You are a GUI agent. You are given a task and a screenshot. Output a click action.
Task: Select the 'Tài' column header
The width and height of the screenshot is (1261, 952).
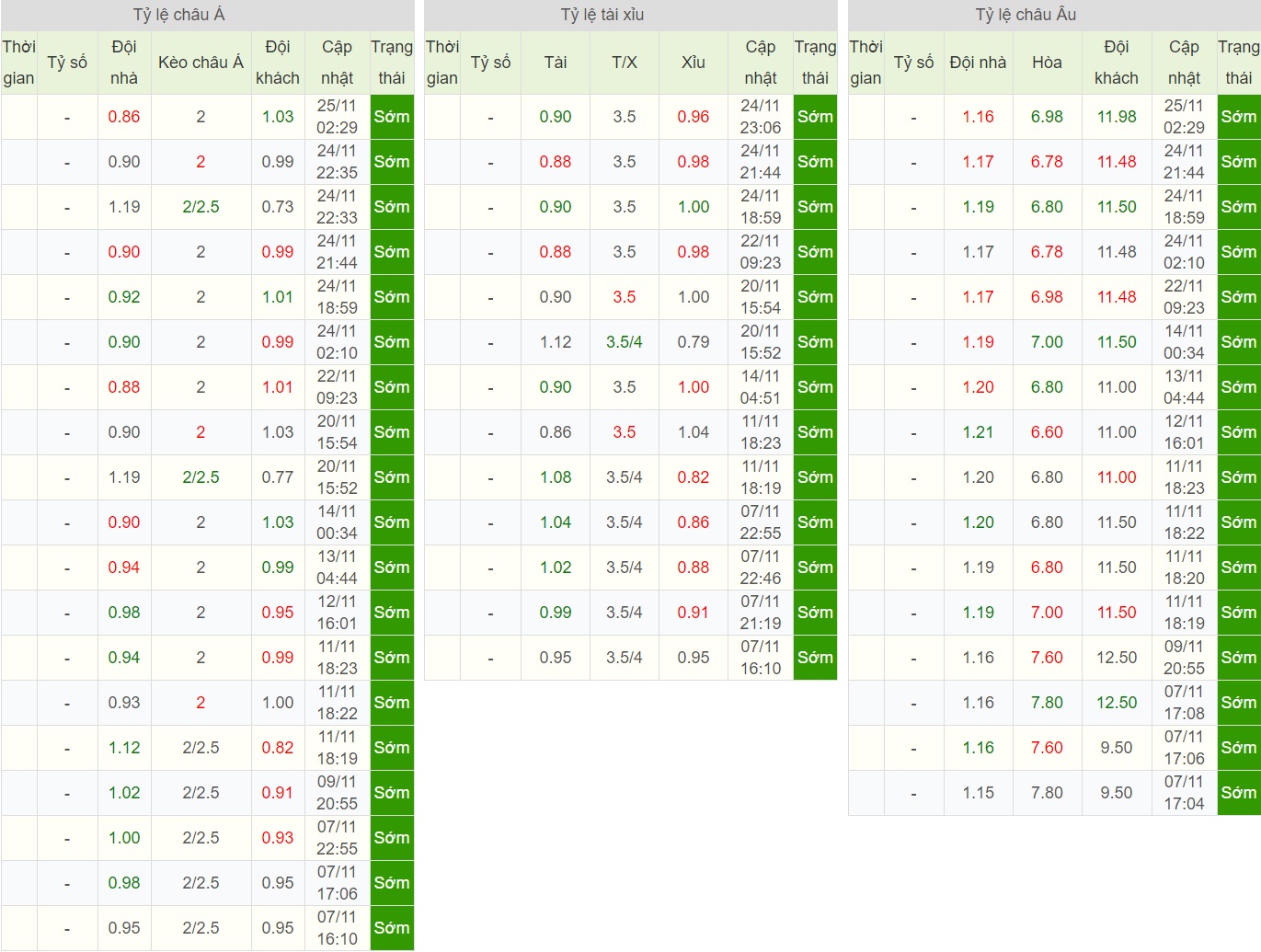pos(556,63)
